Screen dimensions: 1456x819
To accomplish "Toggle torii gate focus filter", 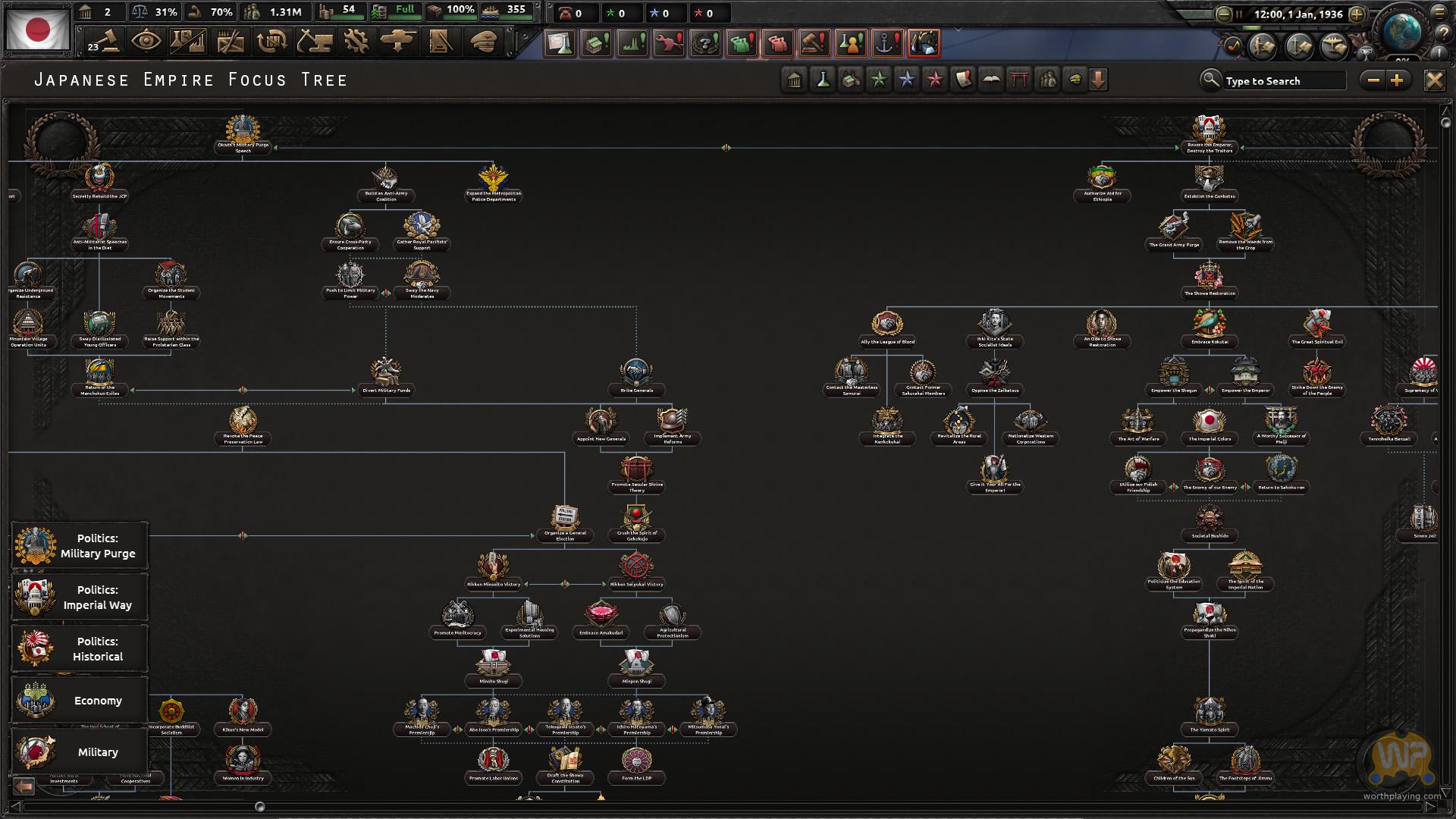I will click(1019, 80).
